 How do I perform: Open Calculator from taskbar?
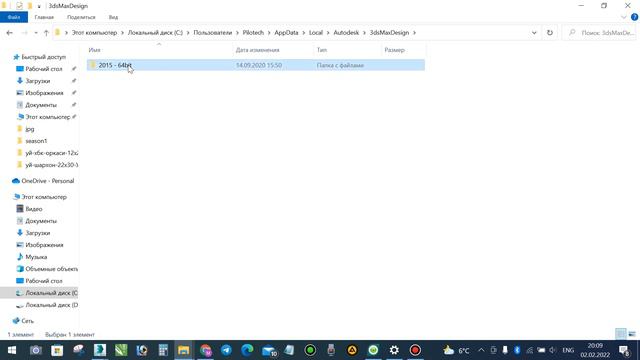[163, 350]
